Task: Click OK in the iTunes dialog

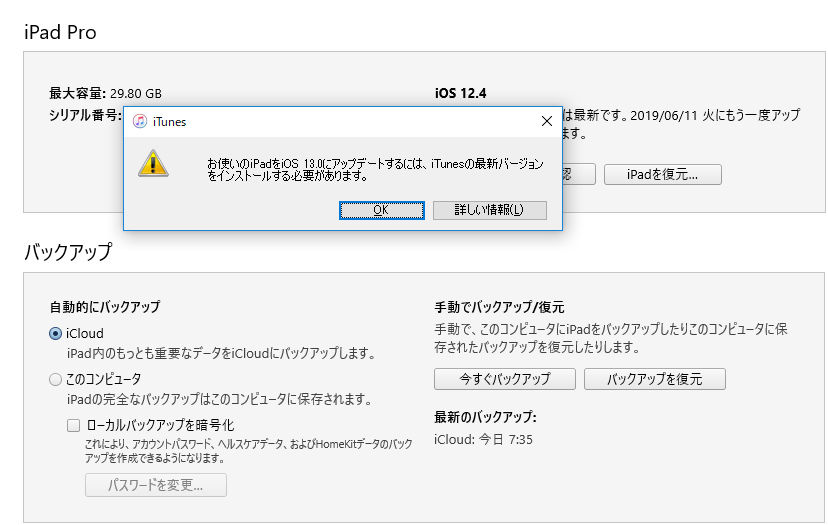Action: (381, 210)
